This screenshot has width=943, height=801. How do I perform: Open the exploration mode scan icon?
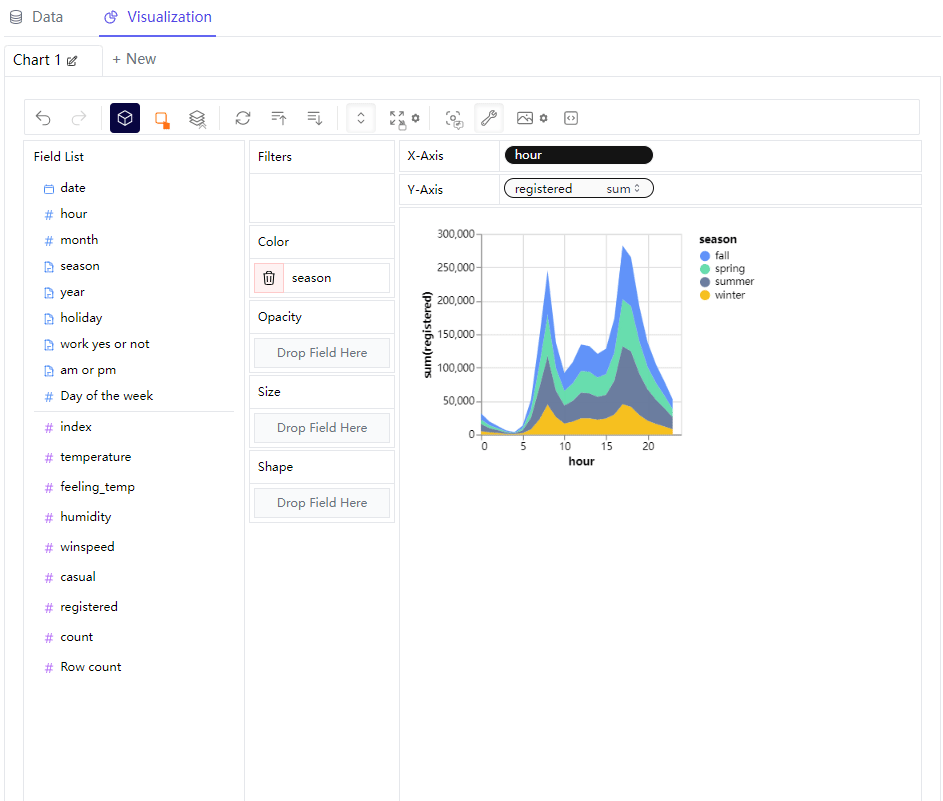(454, 119)
